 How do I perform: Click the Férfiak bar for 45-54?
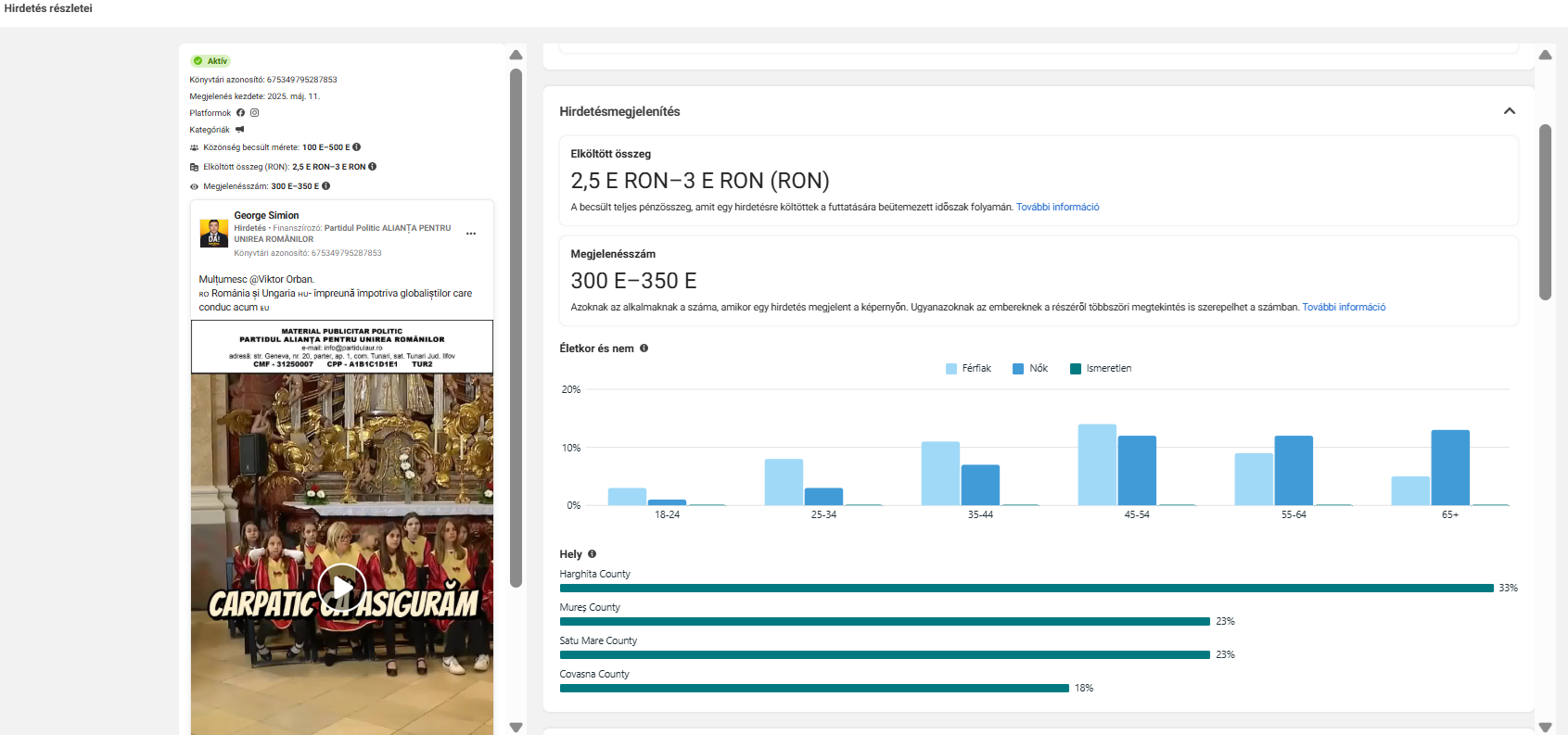[x=1097, y=465]
